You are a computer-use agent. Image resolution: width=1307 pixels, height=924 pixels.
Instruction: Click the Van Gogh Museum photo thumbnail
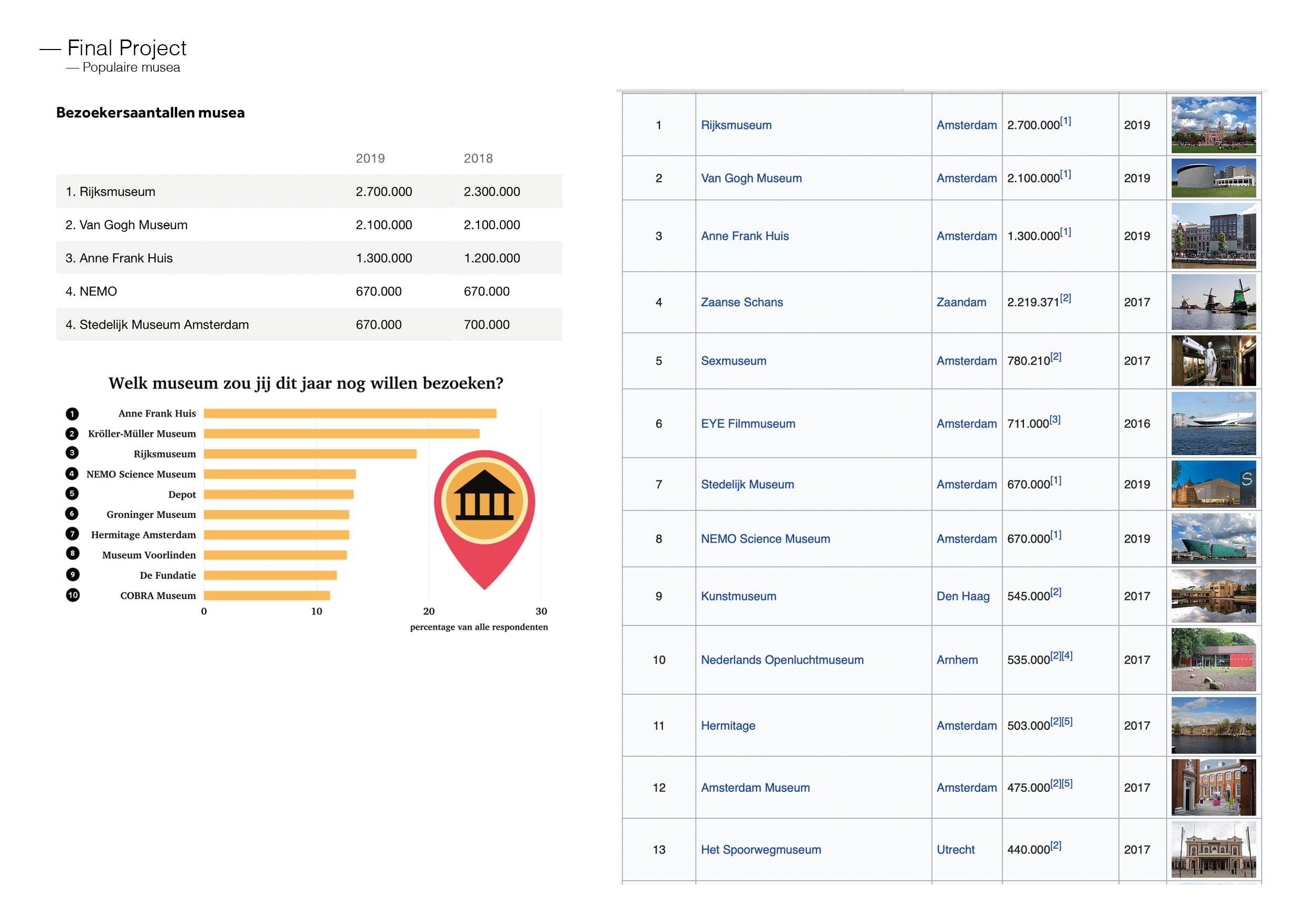1213,178
